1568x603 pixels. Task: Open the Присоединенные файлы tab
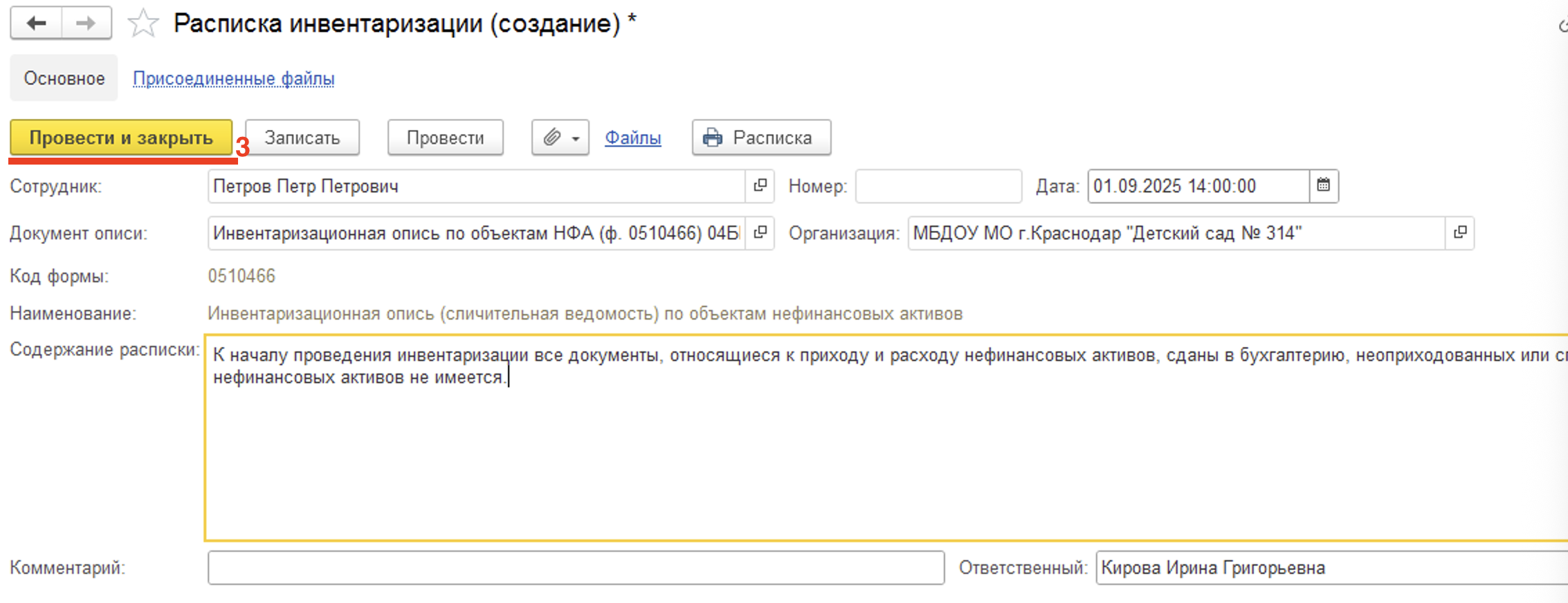233,79
